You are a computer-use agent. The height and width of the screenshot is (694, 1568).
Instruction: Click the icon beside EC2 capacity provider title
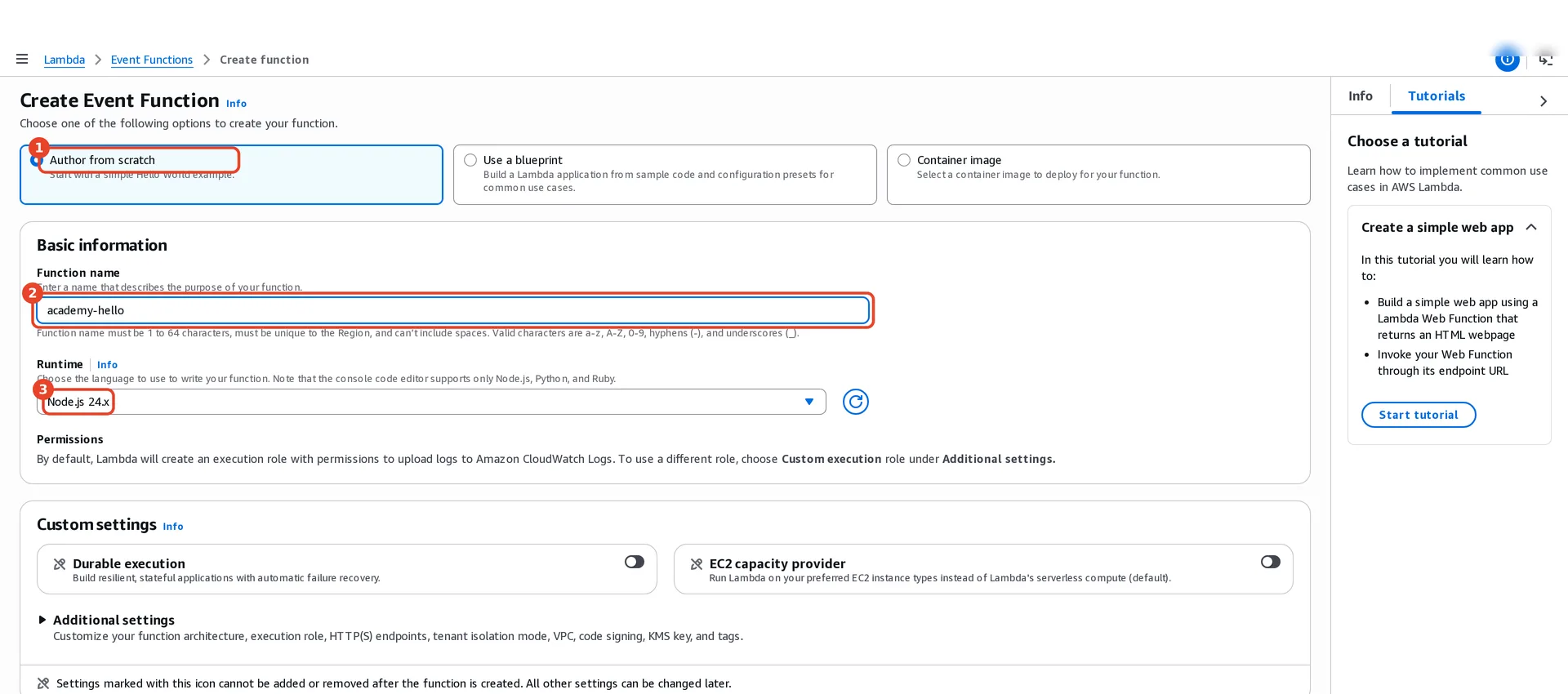click(x=697, y=564)
